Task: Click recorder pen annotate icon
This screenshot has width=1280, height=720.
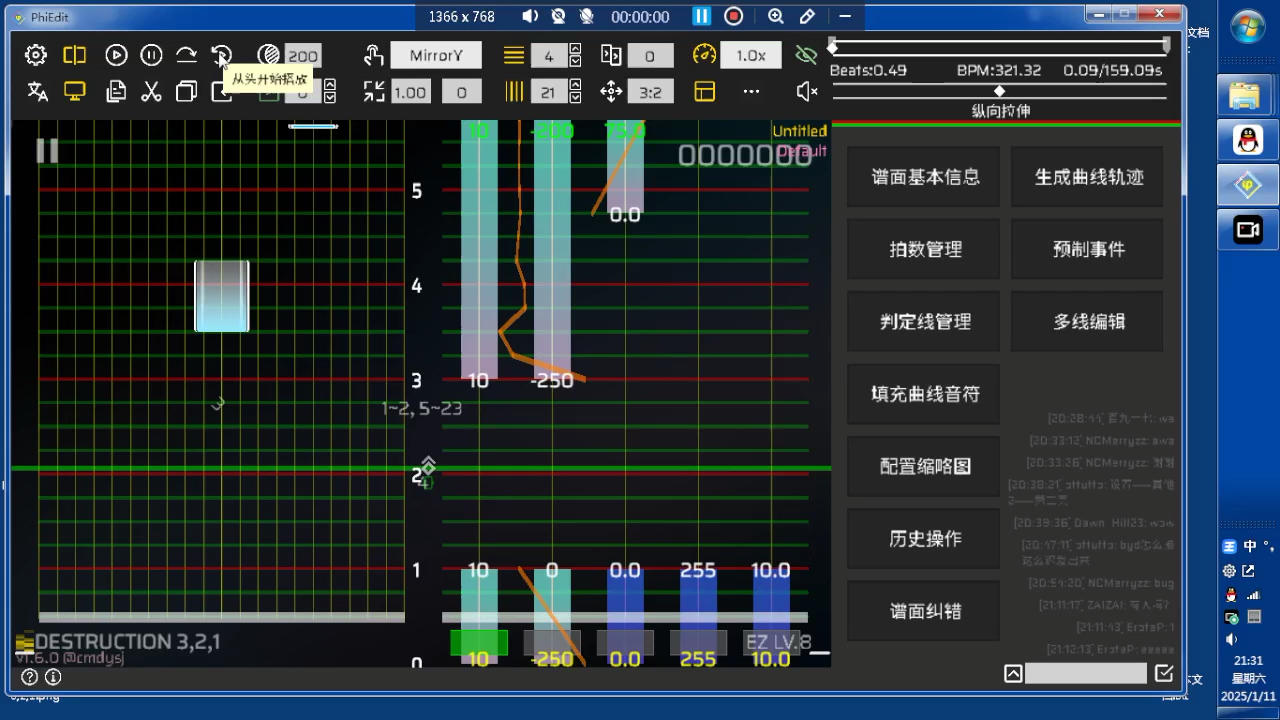Action: tap(807, 16)
